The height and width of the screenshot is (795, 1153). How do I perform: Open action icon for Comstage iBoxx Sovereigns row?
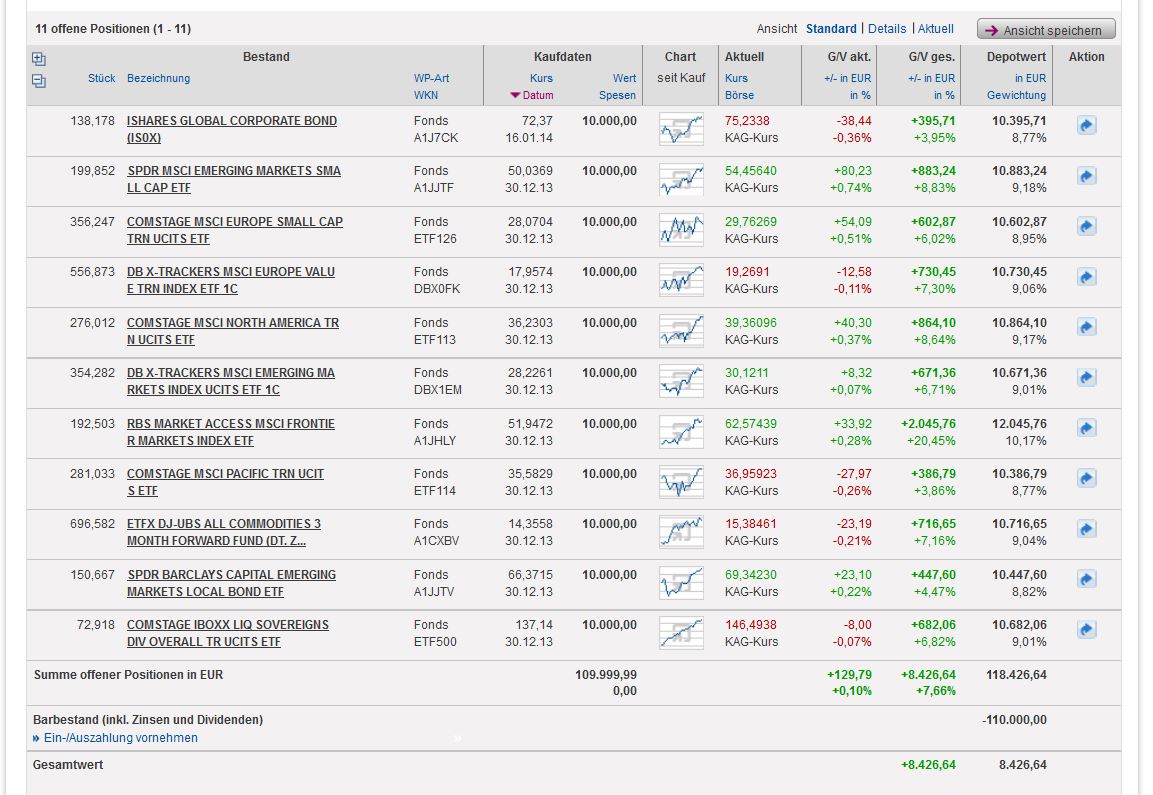click(1086, 630)
